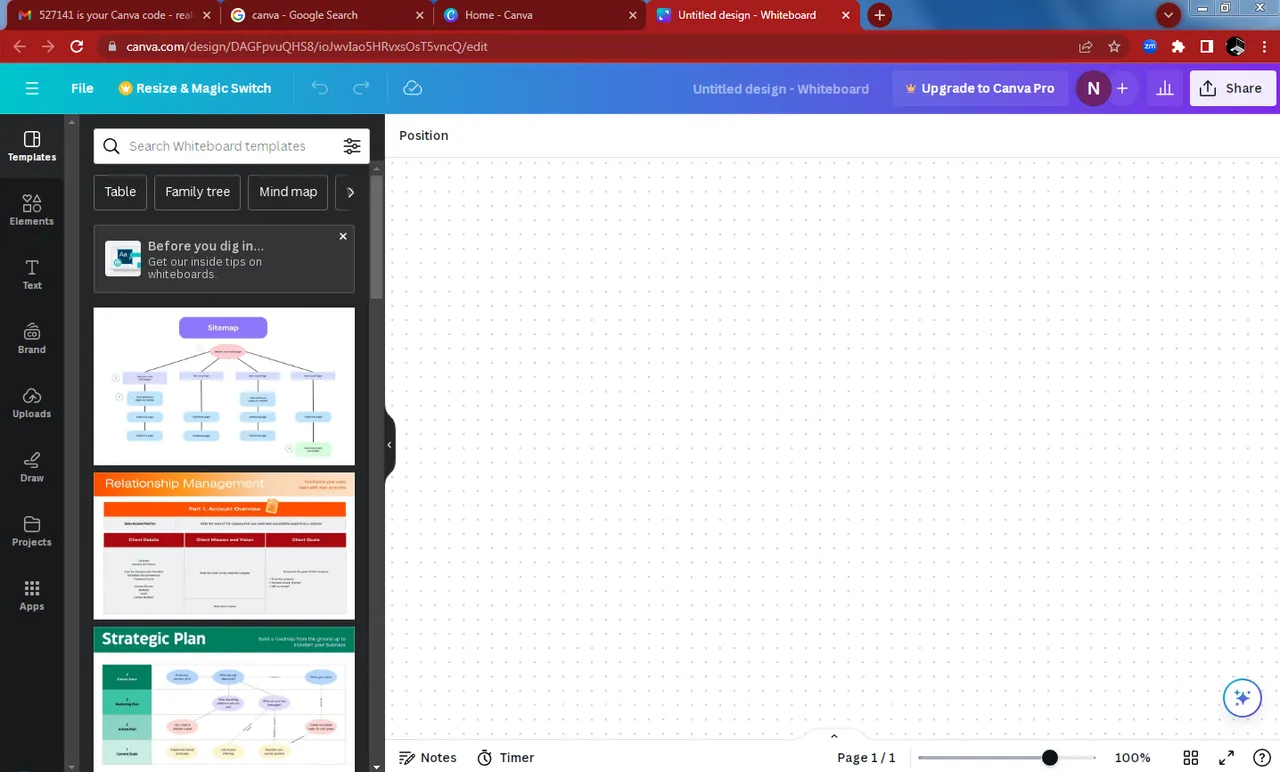The image size is (1280, 772).
Task: Open the Brand side tab
Action: pyautogui.click(x=32, y=338)
